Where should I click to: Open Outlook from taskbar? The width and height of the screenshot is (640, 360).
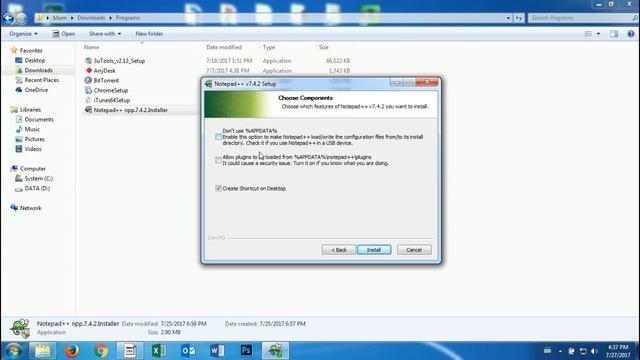[188, 351]
